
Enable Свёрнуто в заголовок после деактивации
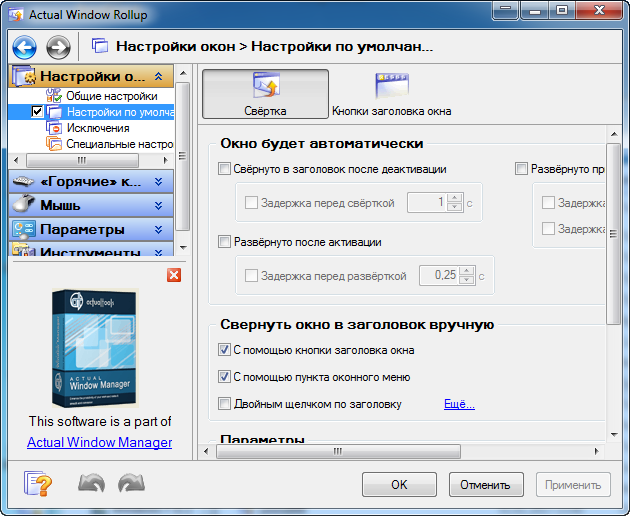225,170
